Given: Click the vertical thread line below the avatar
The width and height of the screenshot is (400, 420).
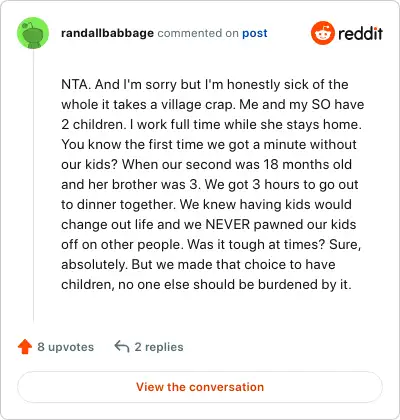Looking at the screenshot, I should point(33,186).
